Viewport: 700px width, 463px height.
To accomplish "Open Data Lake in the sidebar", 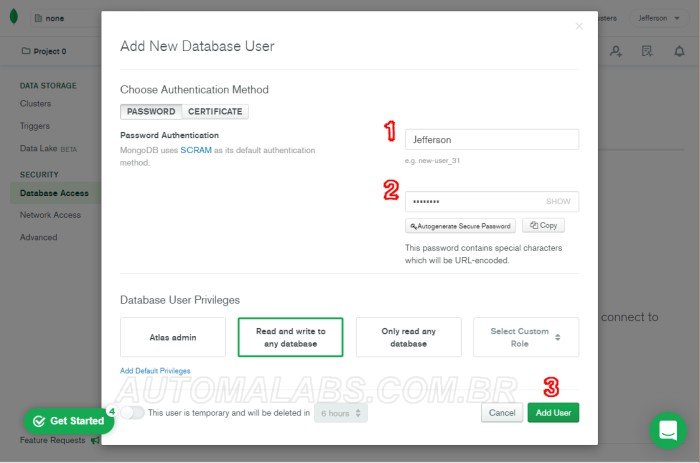I will [48, 148].
